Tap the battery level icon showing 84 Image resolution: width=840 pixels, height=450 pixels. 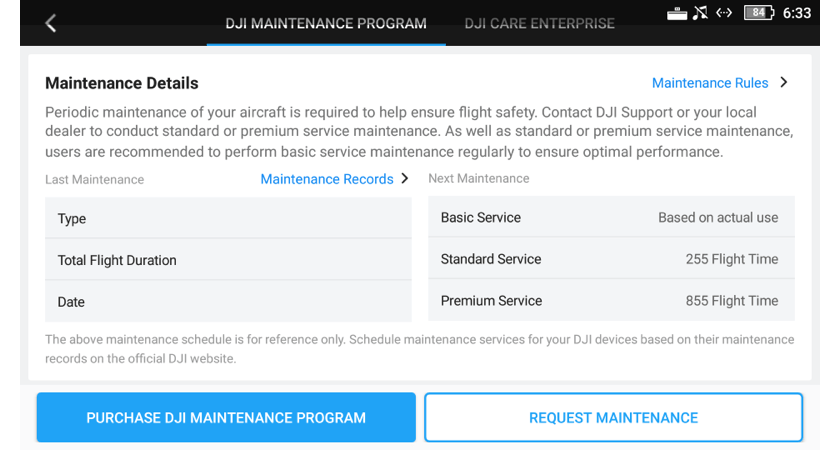click(759, 12)
